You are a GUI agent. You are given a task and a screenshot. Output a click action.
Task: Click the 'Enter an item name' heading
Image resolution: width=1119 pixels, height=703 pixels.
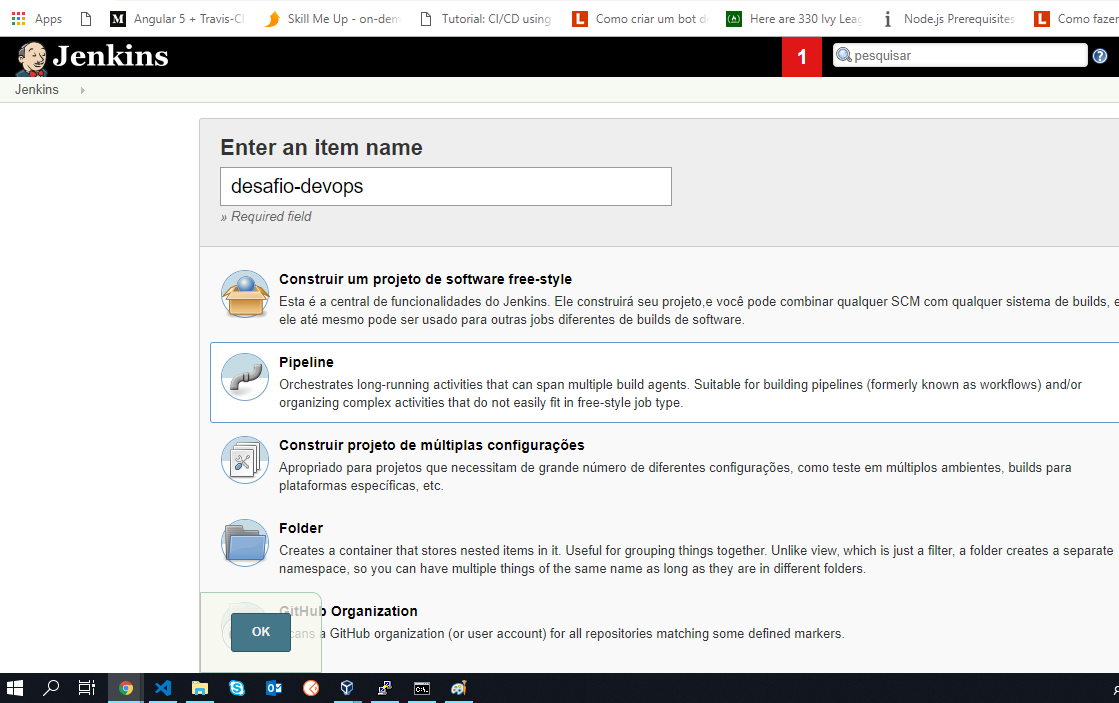(321, 147)
